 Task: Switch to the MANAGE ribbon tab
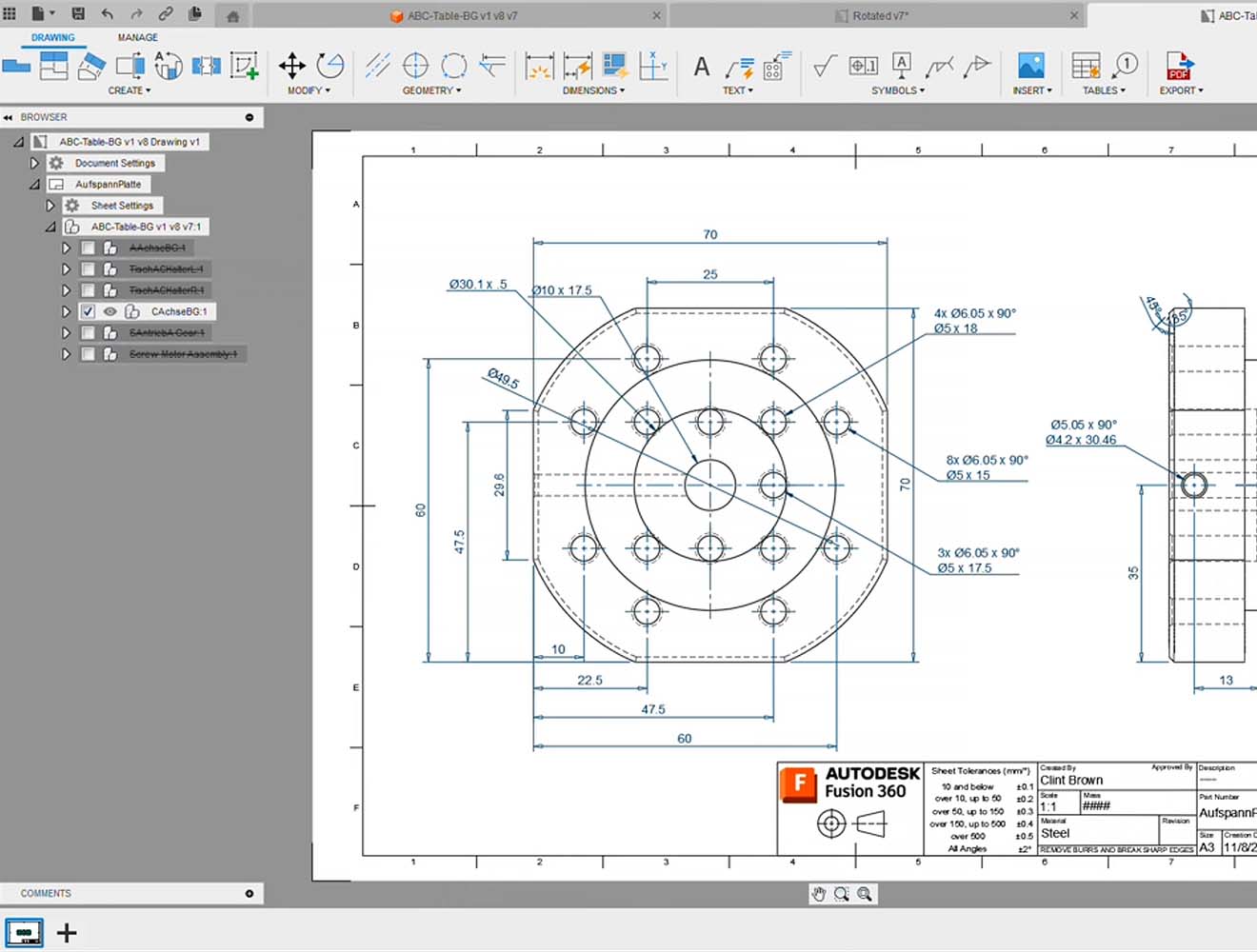coord(137,37)
